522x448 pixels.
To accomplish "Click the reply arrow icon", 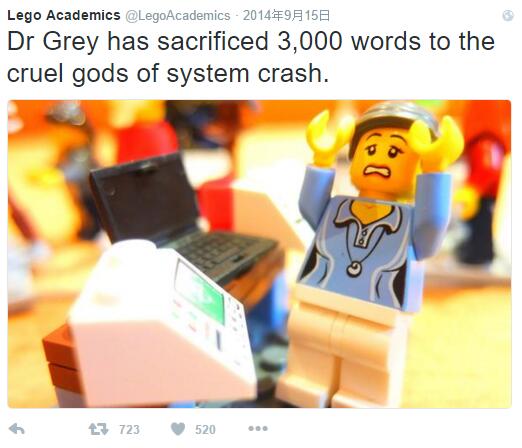I will tap(17, 429).
